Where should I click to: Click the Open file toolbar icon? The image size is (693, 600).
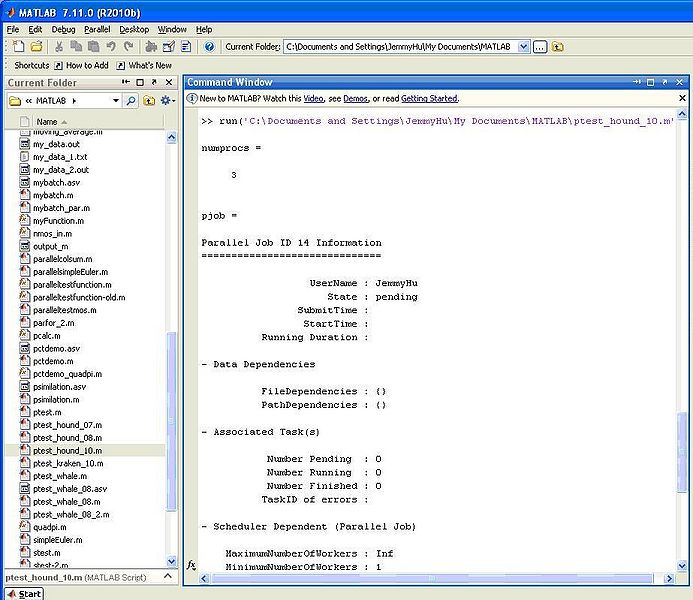tap(36, 46)
